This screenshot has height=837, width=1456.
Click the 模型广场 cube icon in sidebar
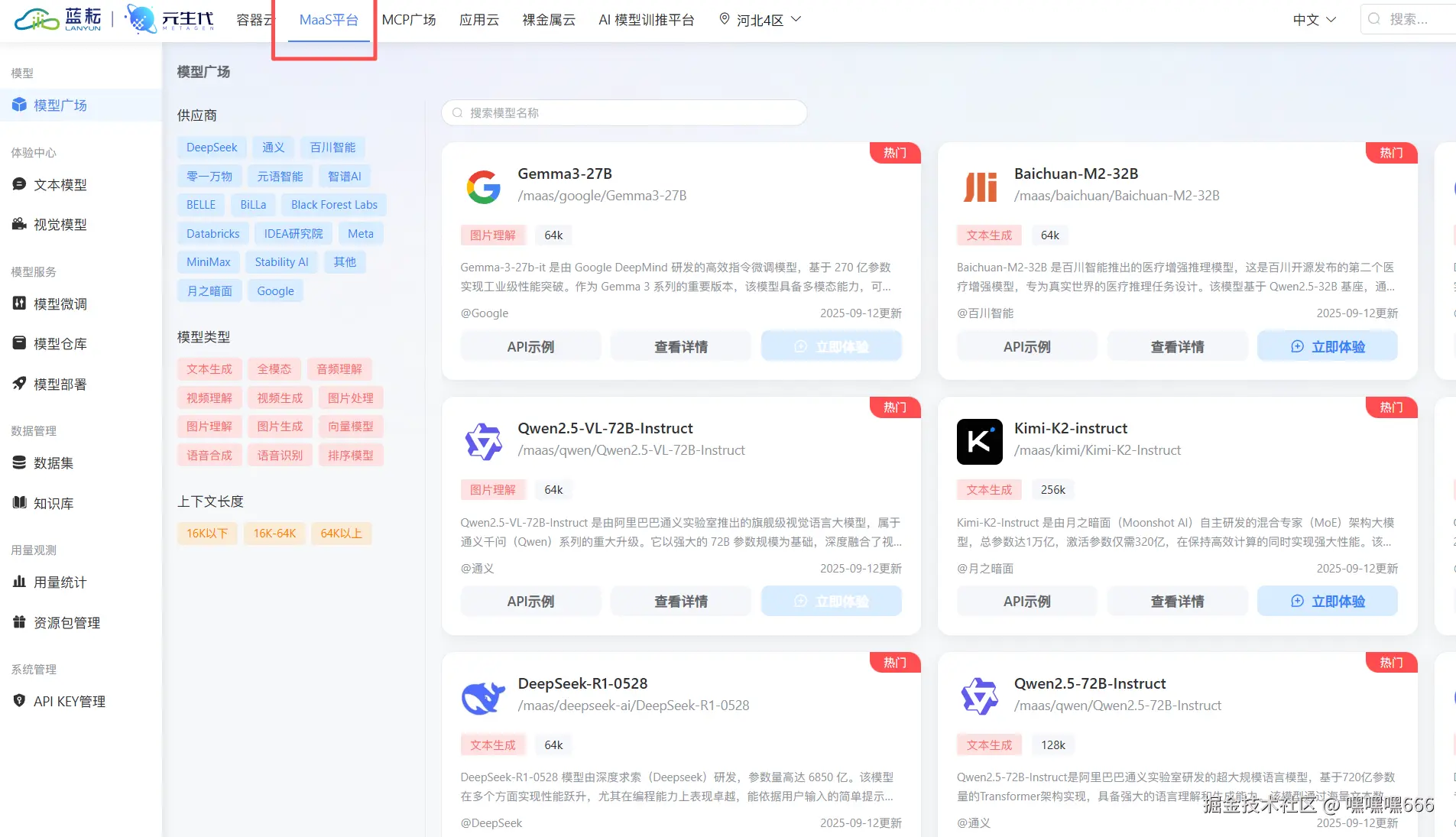point(19,105)
